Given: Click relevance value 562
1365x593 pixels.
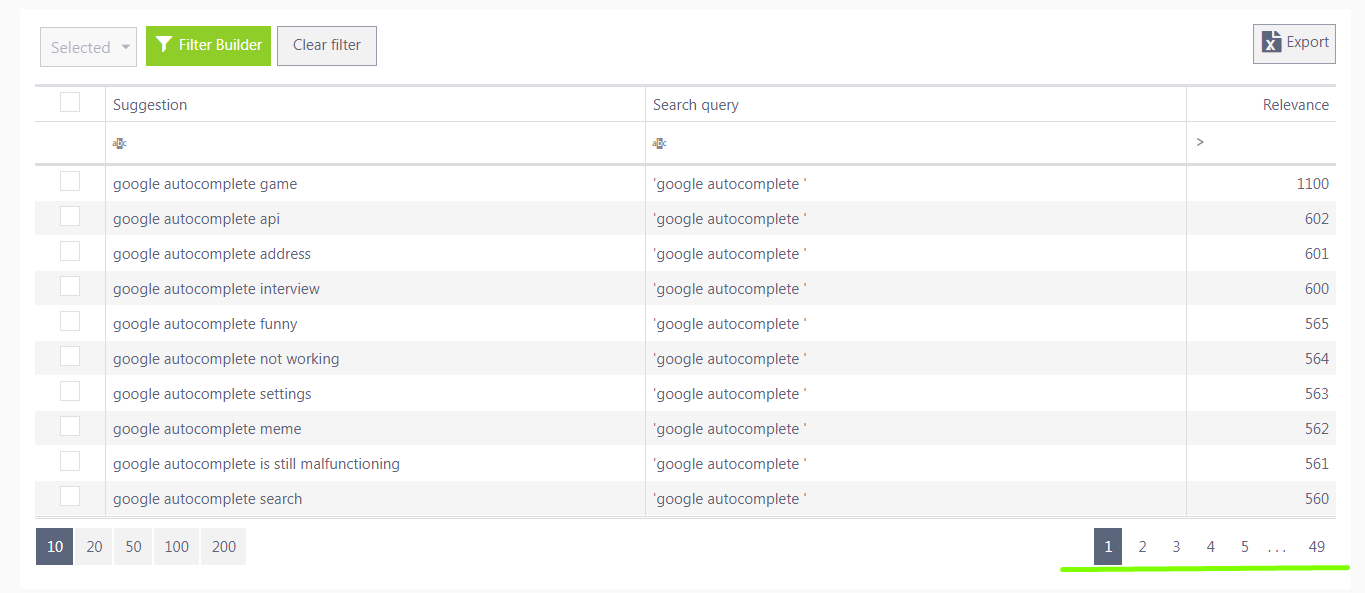Looking at the screenshot, I should (x=1317, y=429).
